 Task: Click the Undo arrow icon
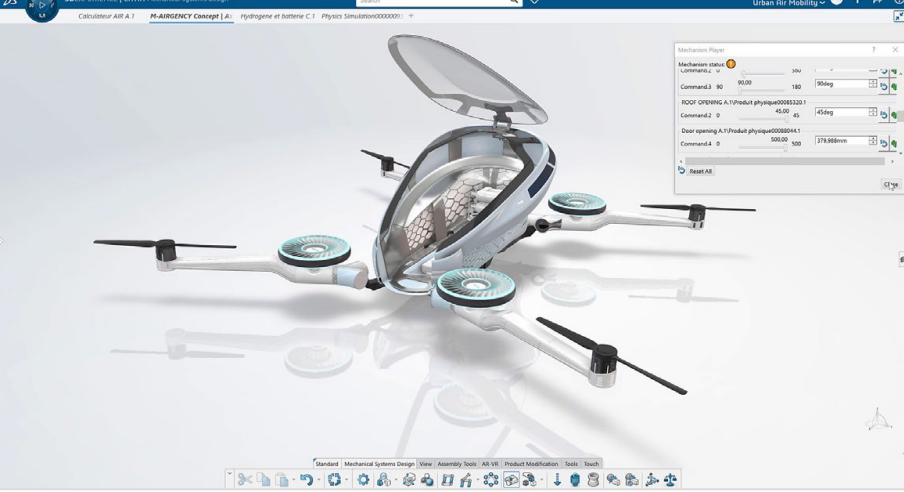pyautogui.click(x=306, y=479)
